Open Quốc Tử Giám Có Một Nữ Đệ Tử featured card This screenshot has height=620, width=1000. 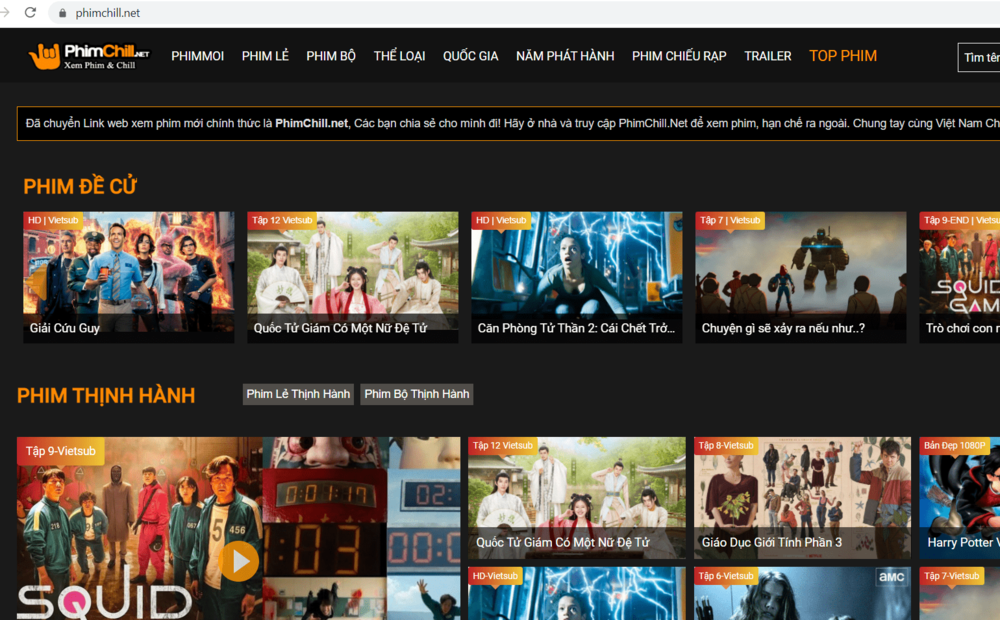353,277
